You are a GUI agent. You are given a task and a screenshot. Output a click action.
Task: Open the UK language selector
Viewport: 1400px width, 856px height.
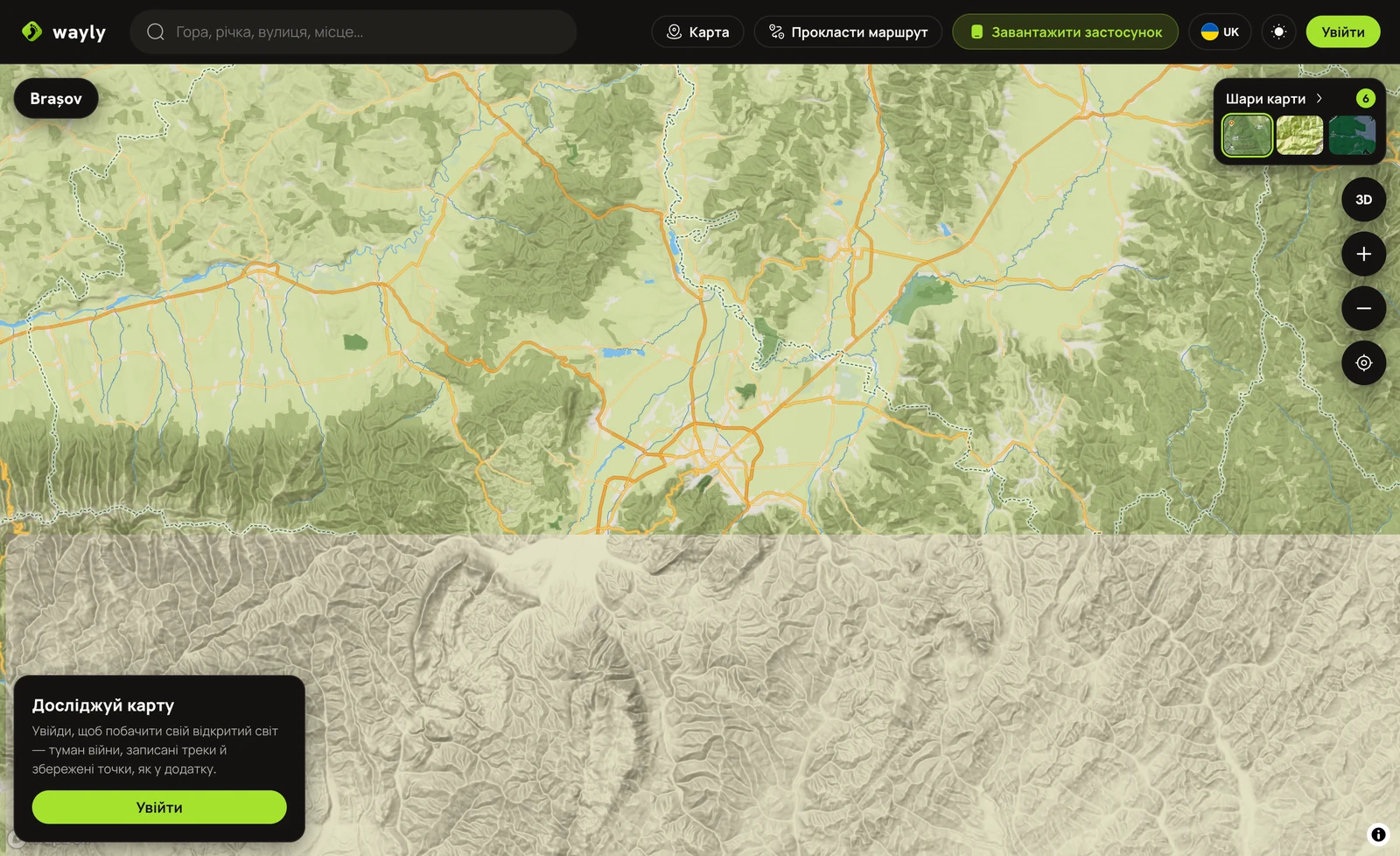point(1220,32)
